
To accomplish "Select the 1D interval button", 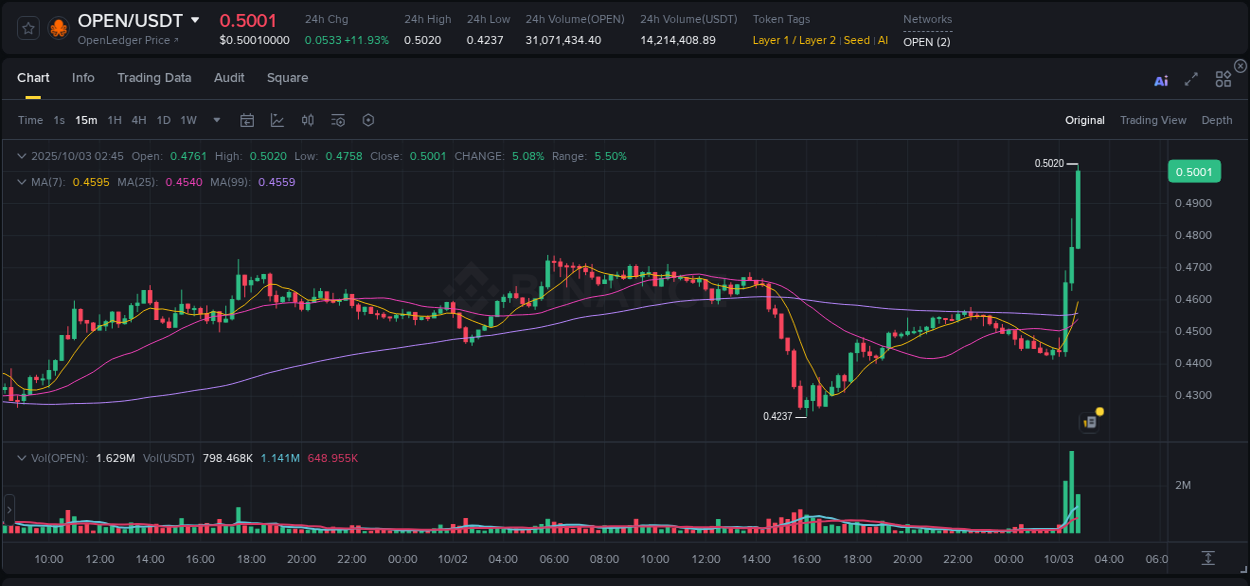I will 163,120.
